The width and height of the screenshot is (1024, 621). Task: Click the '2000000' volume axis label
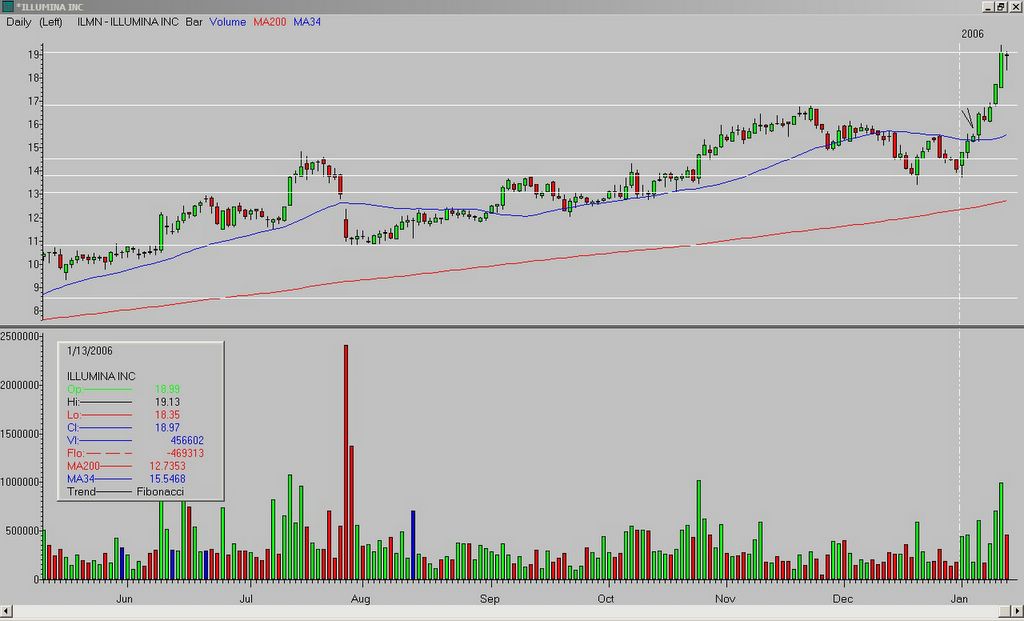(x=20, y=385)
